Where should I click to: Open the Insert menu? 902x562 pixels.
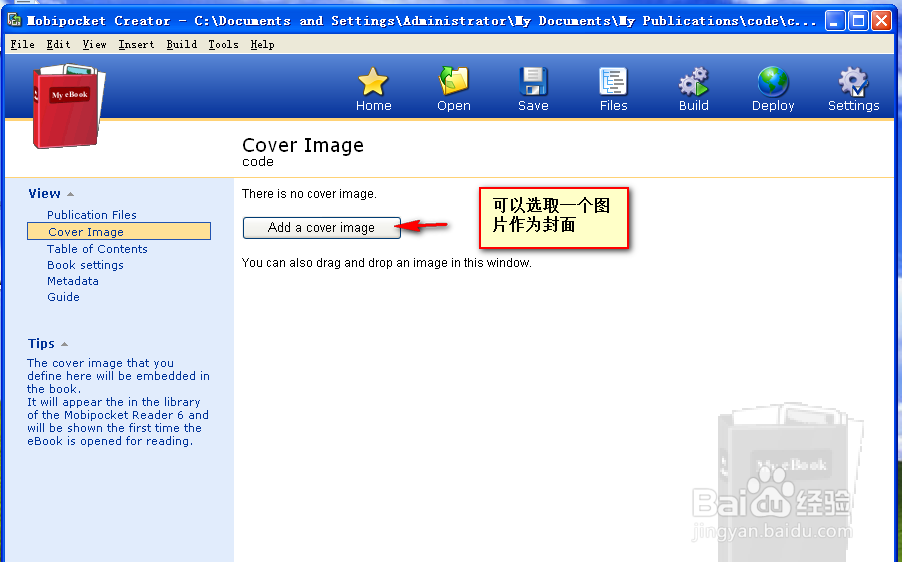(136, 44)
